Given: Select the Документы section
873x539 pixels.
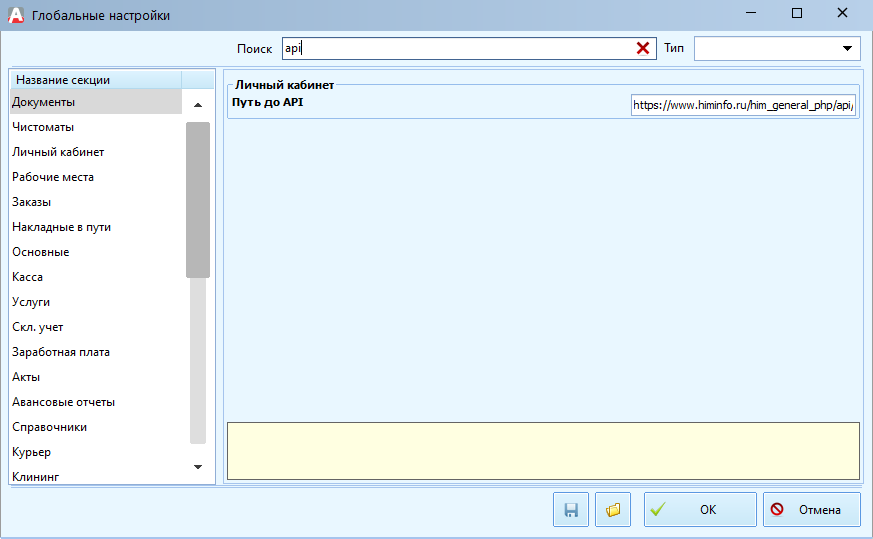Looking at the screenshot, I should pos(43,102).
